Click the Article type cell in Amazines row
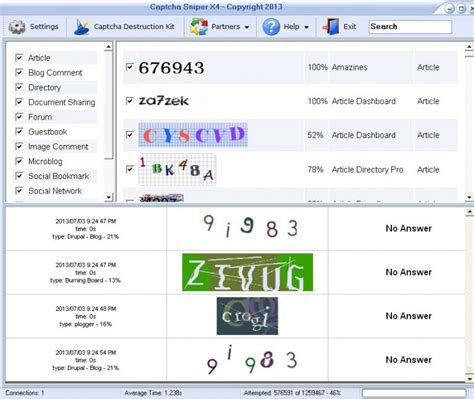 coord(428,67)
